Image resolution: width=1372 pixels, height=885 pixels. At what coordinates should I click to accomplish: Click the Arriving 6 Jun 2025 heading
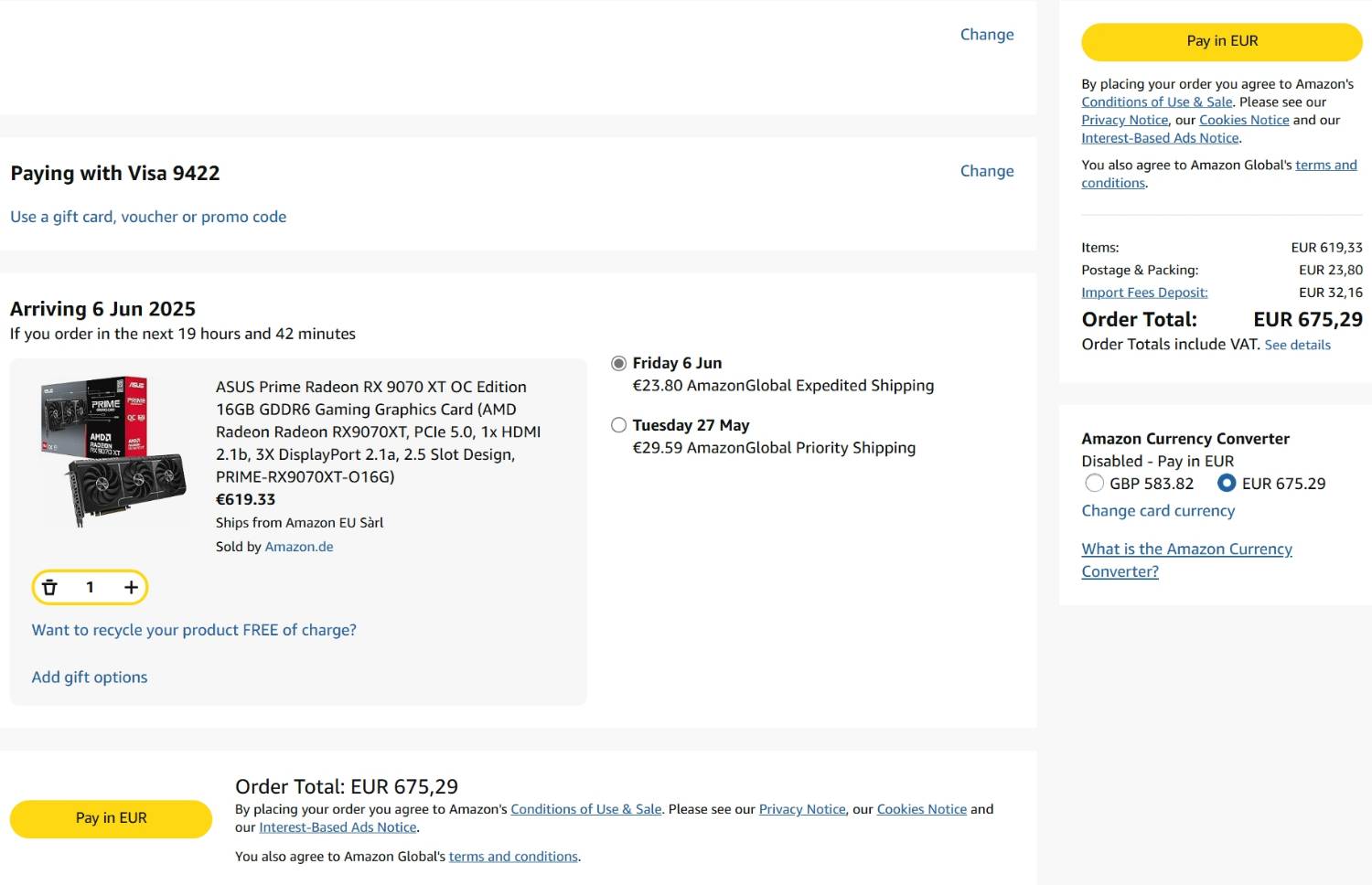(x=102, y=309)
